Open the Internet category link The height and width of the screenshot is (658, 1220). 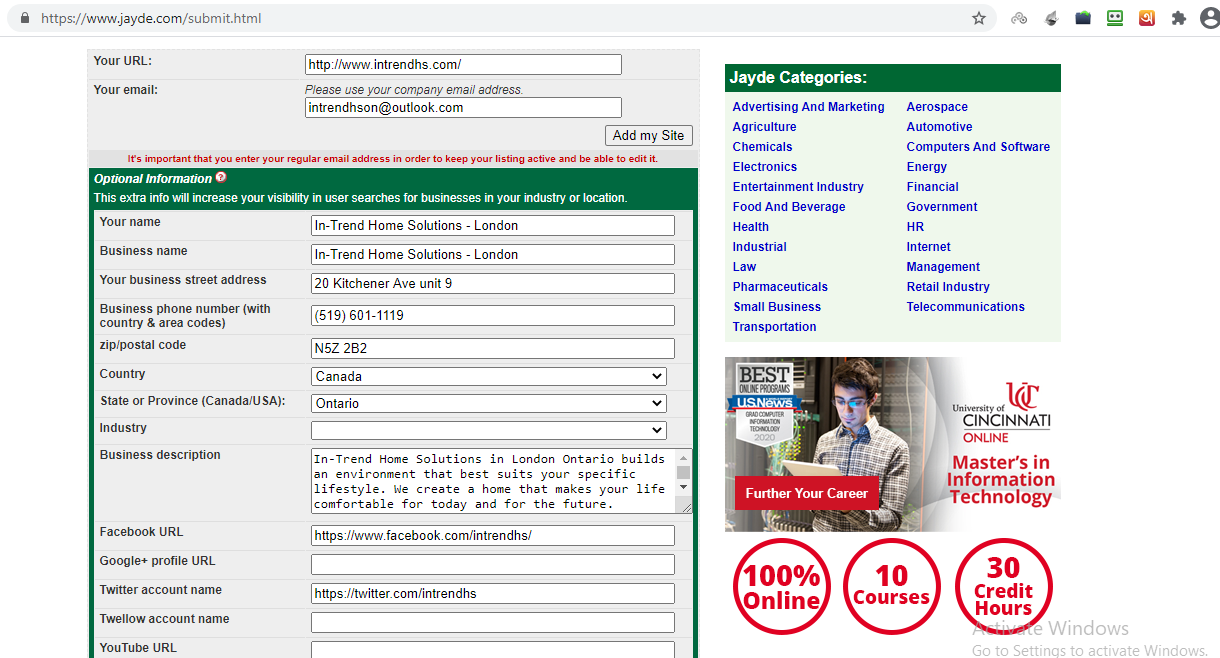[x=928, y=247]
